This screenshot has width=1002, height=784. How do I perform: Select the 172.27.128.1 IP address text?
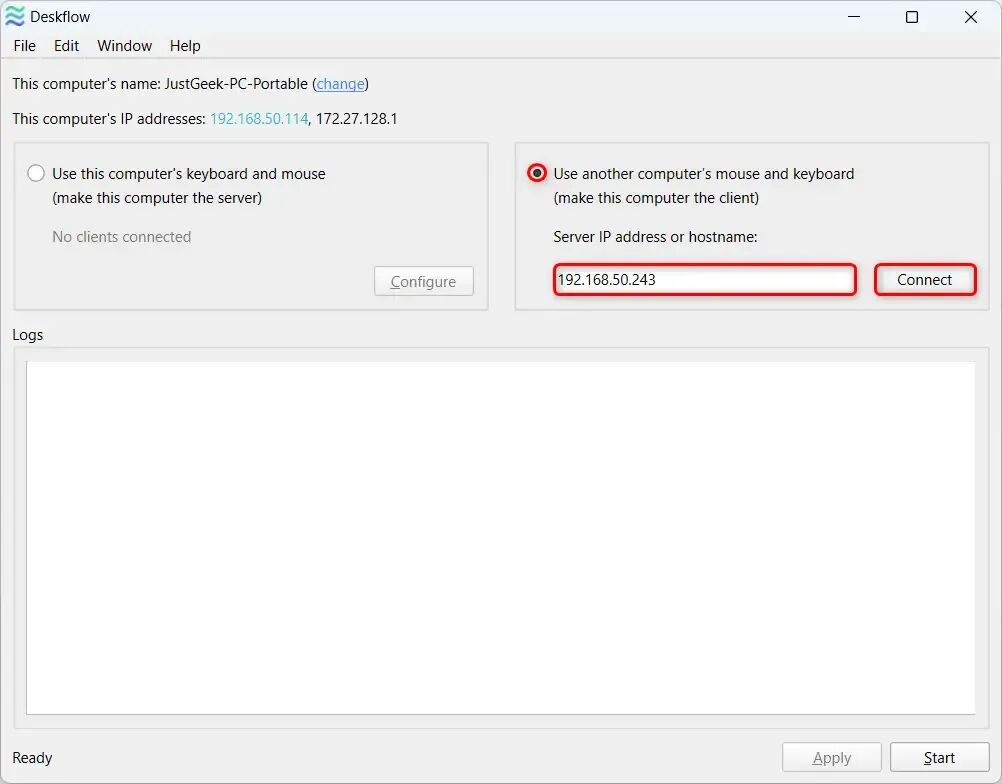(357, 119)
